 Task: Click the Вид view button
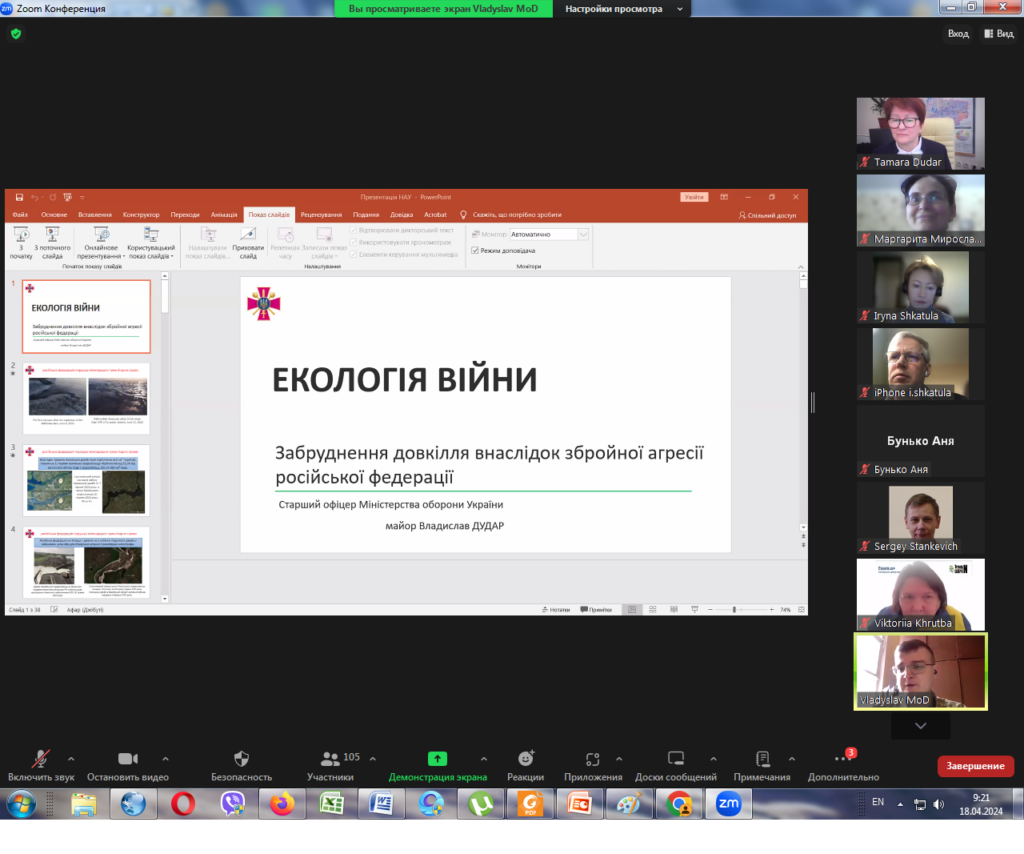[997, 33]
